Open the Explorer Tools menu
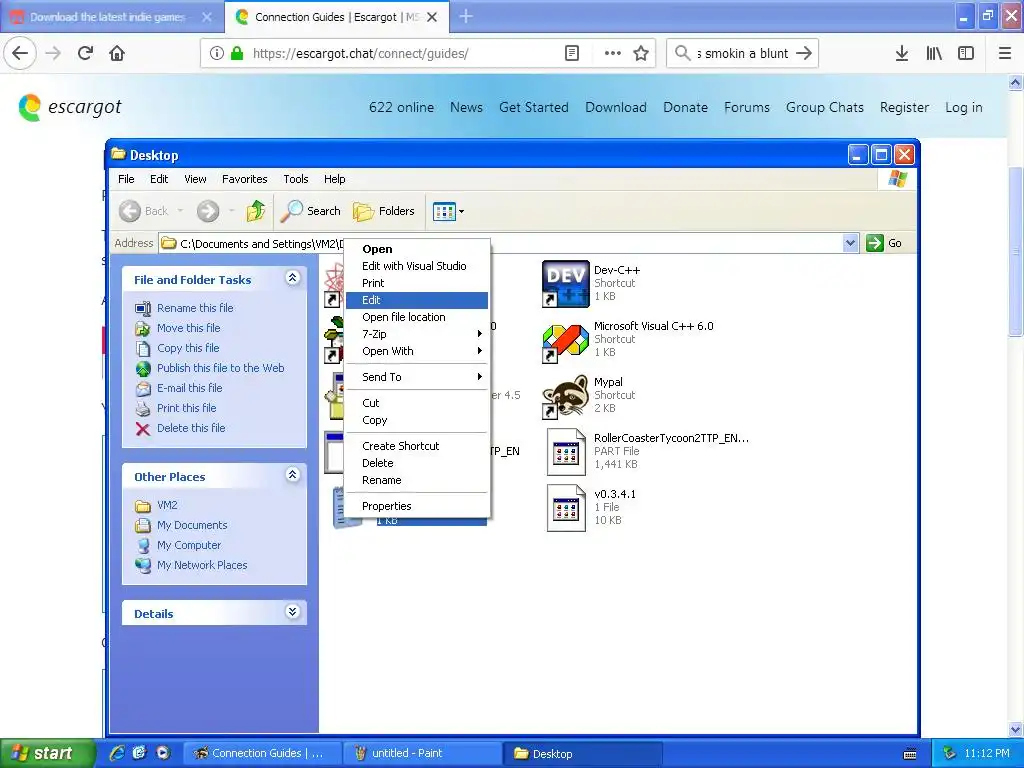The image size is (1024, 768). click(x=295, y=179)
